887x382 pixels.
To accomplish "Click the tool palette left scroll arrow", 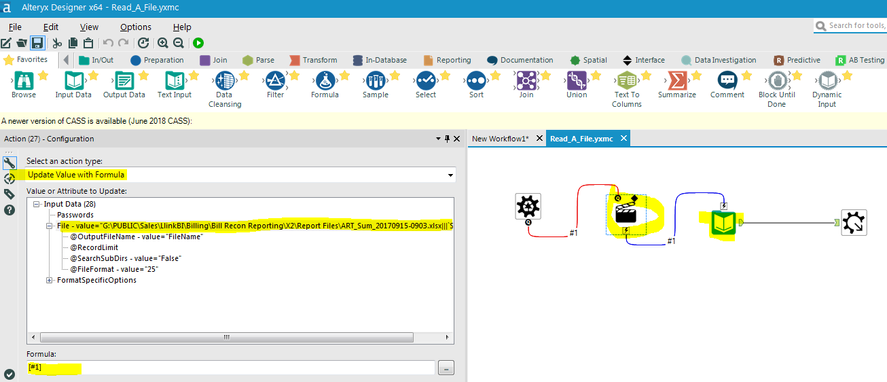I will (66, 59).
